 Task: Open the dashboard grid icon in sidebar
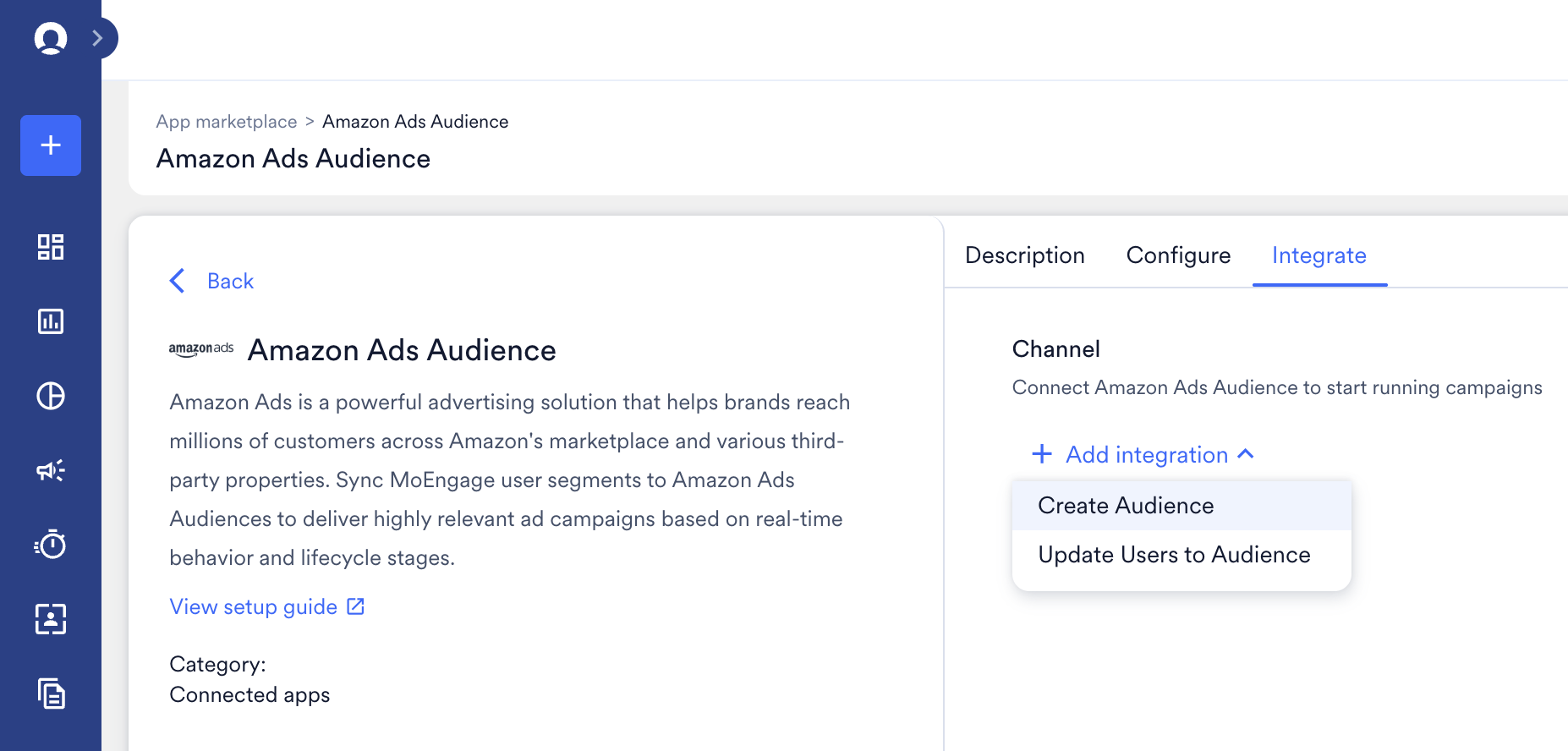[x=51, y=247]
